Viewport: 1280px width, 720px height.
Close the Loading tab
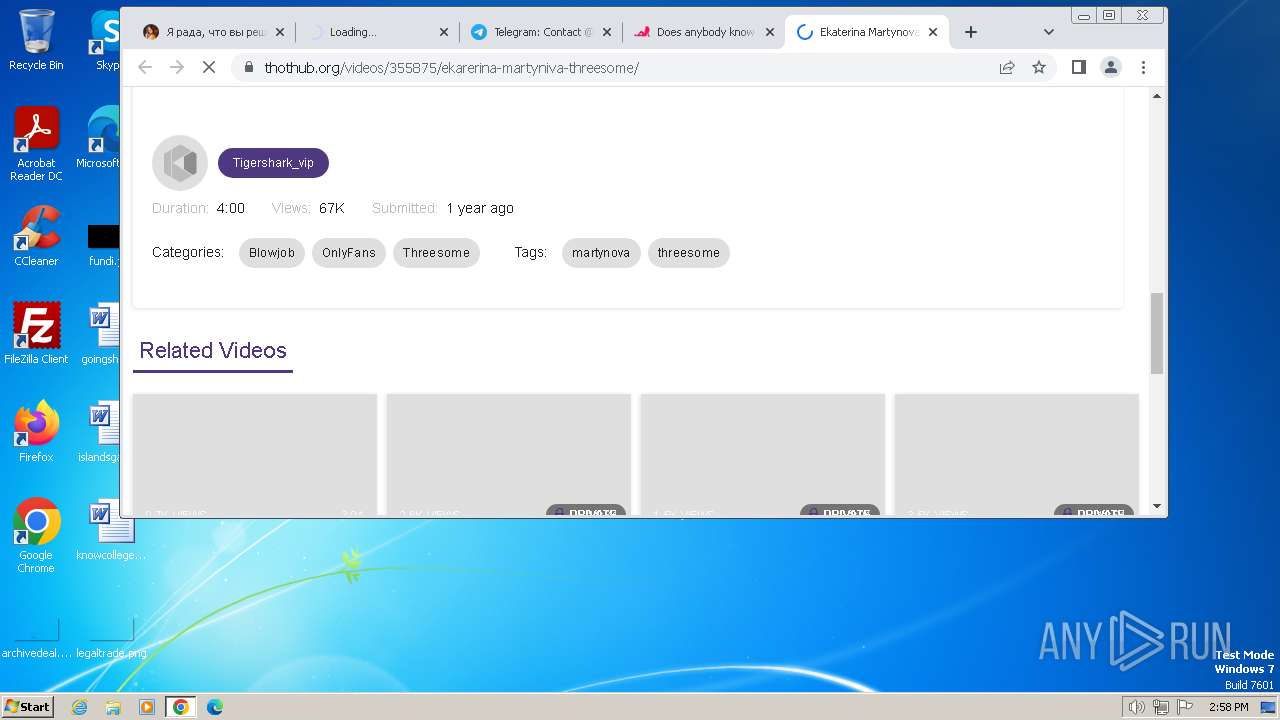tap(444, 32)
